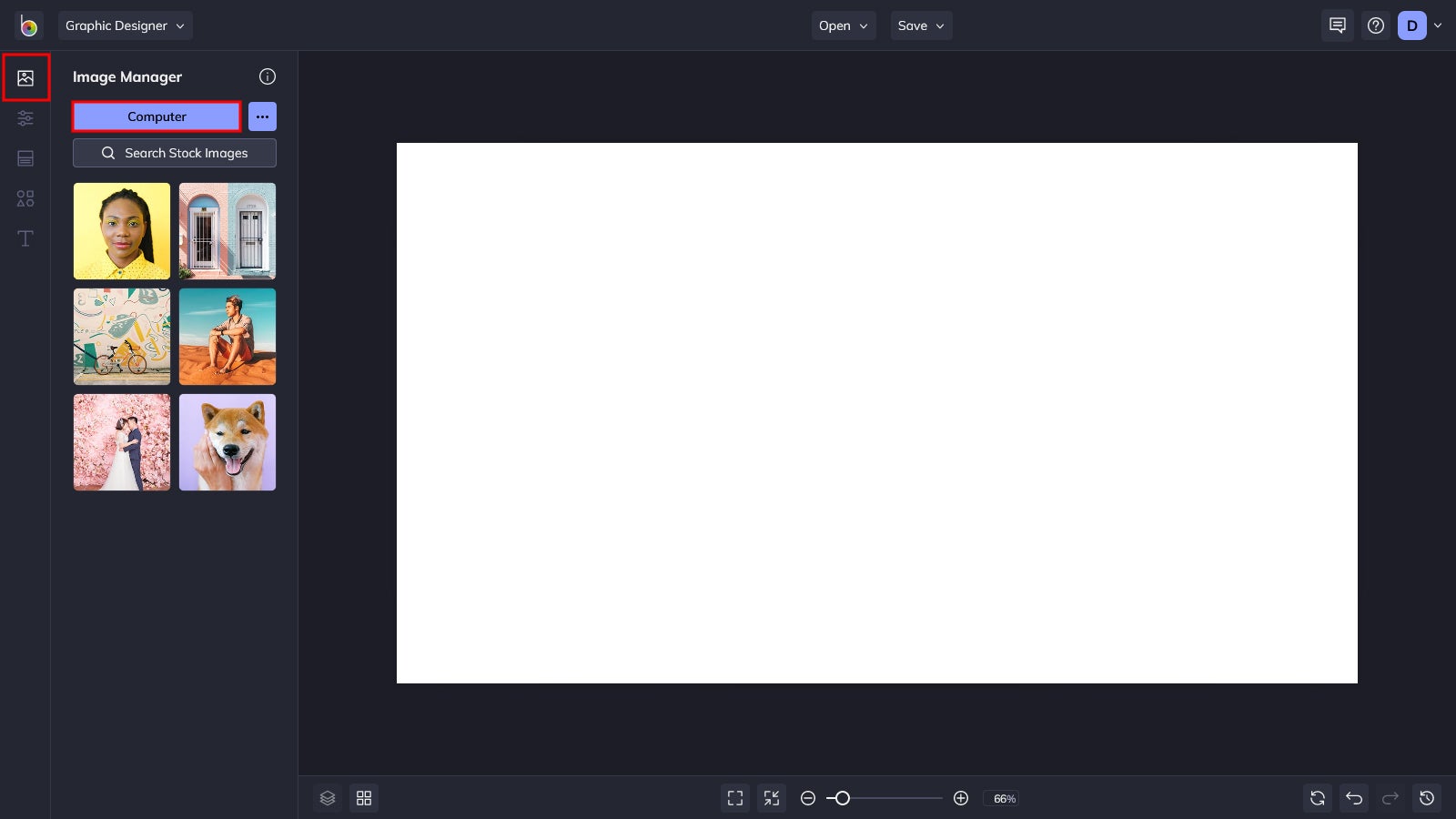Select the Text tool in sidebar
The width and height of the screenshot is (1456, 819).
25,238
